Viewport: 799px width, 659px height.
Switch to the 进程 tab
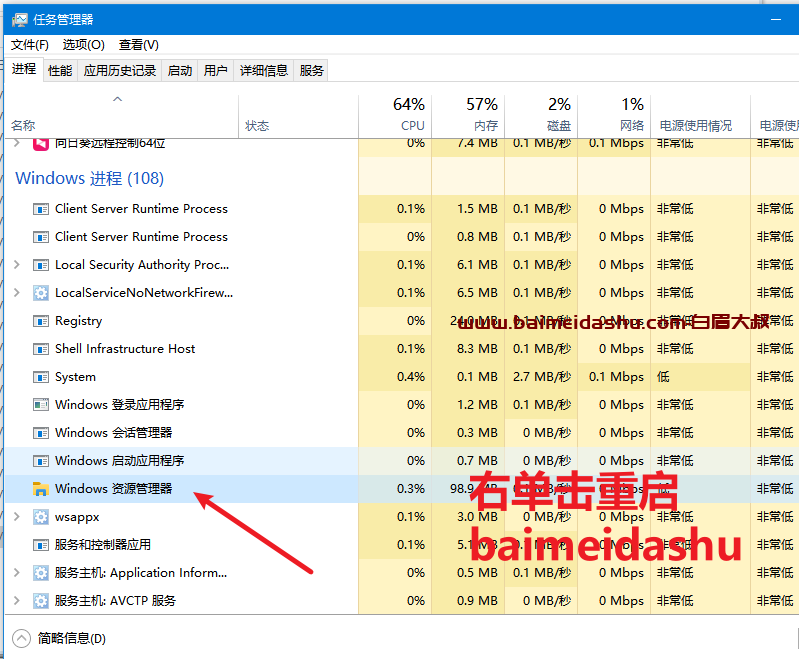(24, 69)
